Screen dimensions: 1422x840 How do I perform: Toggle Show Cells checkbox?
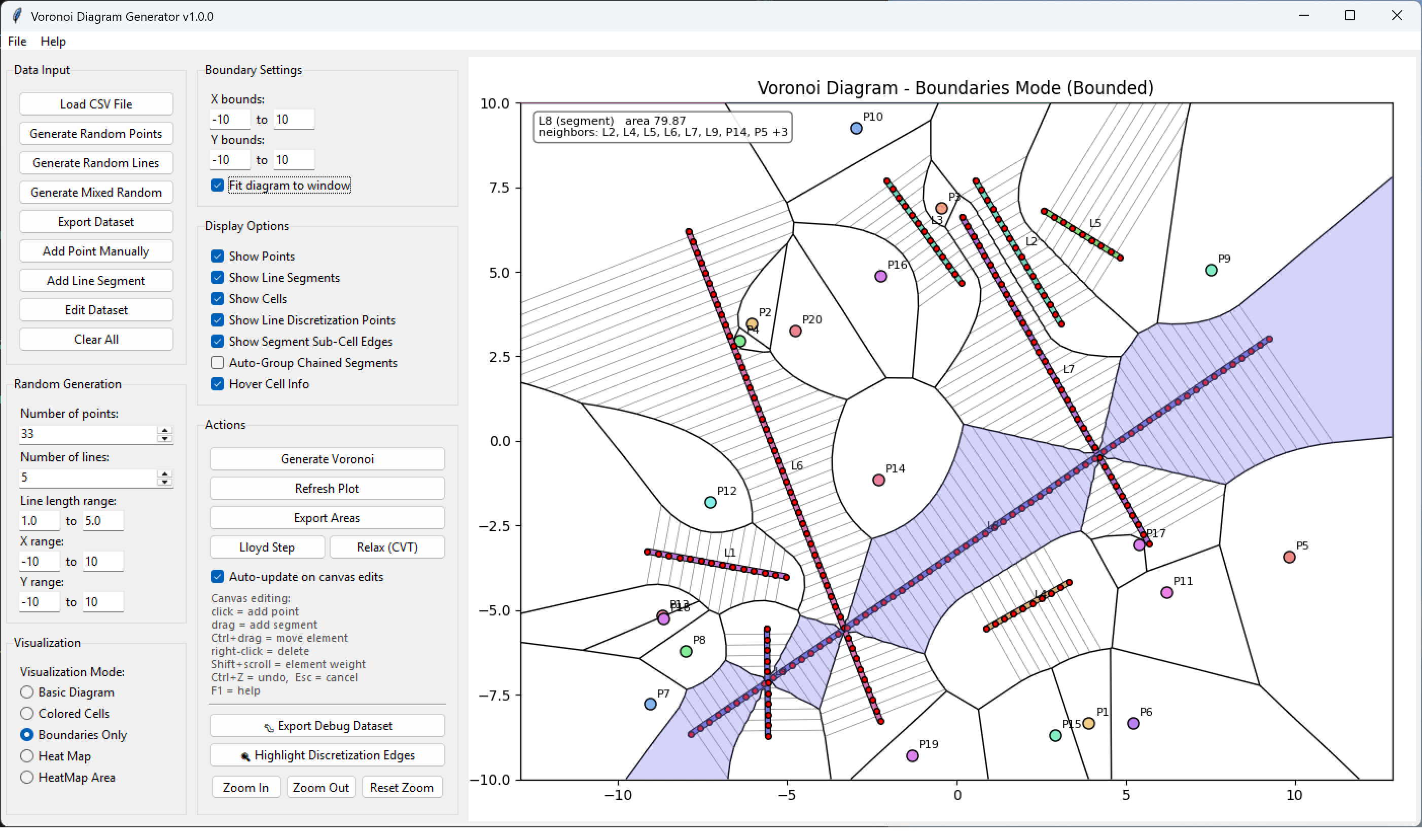218,299
